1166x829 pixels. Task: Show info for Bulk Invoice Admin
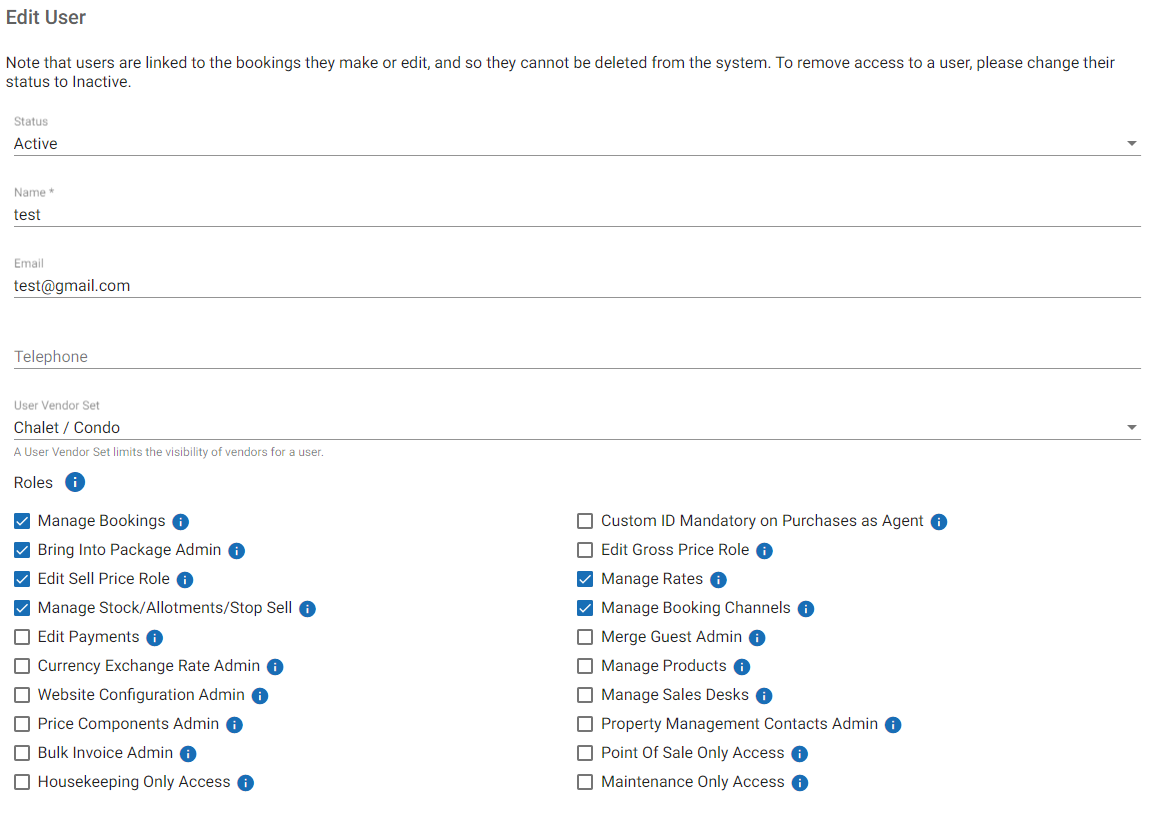188,754
